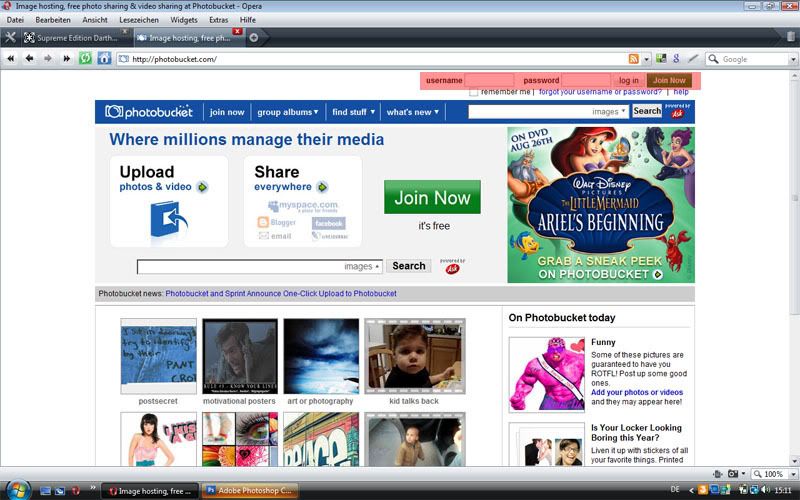The image size is (800, 500).
Task: Click Add your photos or videos link
Action: point(637,392)
